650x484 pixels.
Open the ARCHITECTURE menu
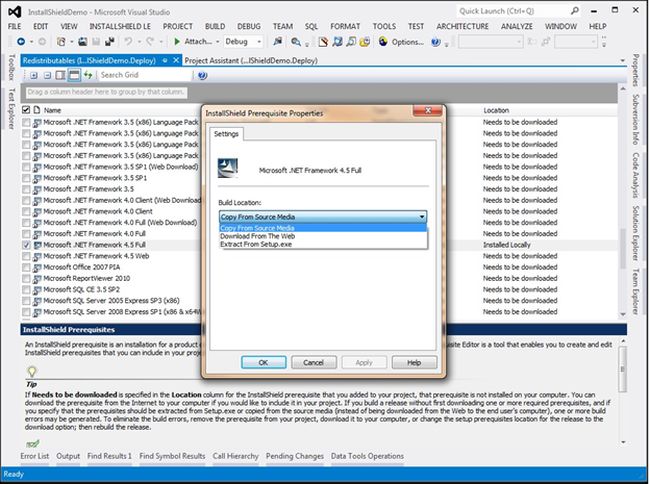[462, 26]
